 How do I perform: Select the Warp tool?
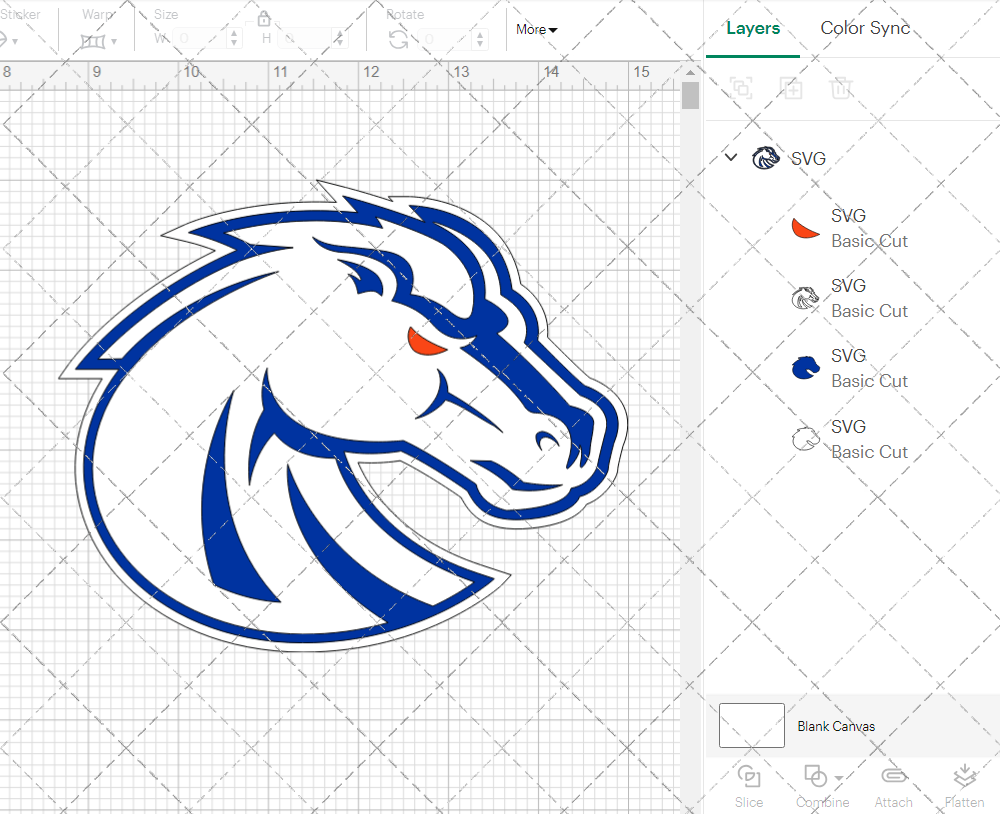[x=95, y=40]
